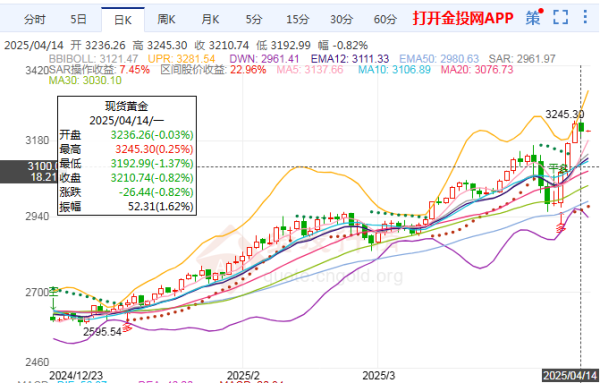This screenshot has width=600, height=383.
Task: Click the 收 3210.74 header value
Action: coord(222,46)
